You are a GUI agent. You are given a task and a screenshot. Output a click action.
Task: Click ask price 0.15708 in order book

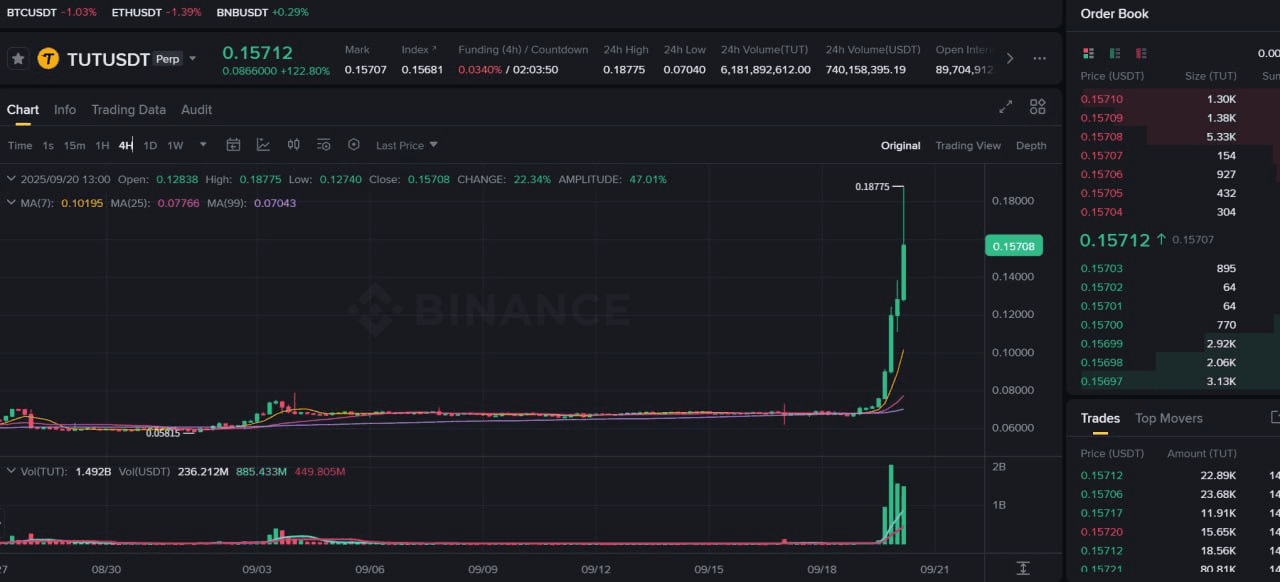(1102, 137)
